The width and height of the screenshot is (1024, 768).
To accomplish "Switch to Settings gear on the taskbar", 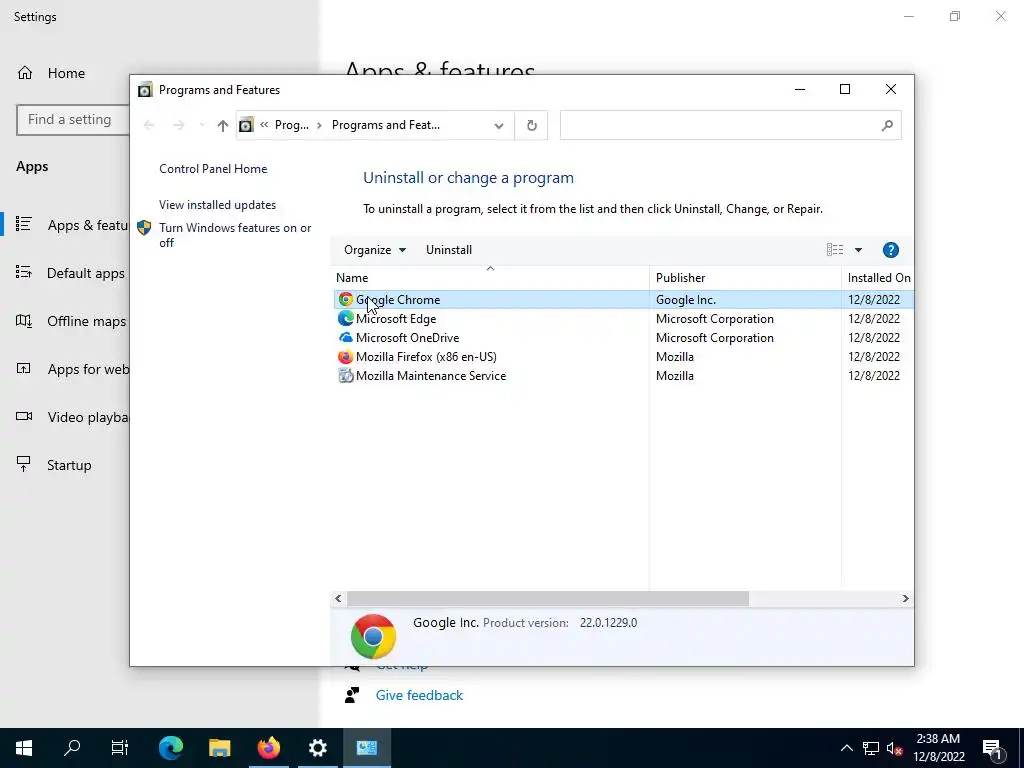I will [x=317, y=748].
